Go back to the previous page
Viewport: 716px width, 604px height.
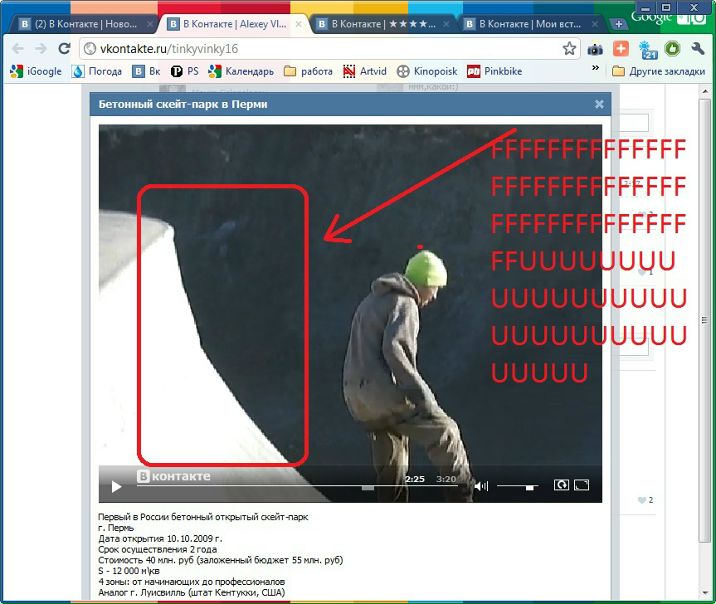[17, 48]
